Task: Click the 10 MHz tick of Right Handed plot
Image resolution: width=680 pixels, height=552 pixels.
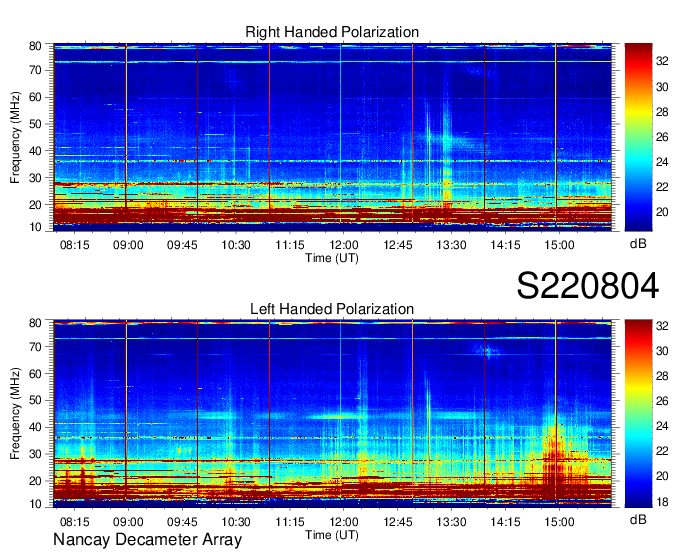Action: tap(35, 227)
